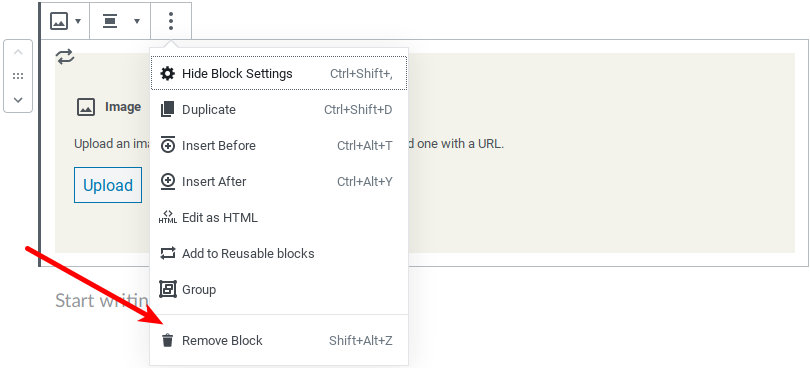The height and width of the screenshot is (368, 810).
Task: Select the Group option
Action: tap(279, 289)
